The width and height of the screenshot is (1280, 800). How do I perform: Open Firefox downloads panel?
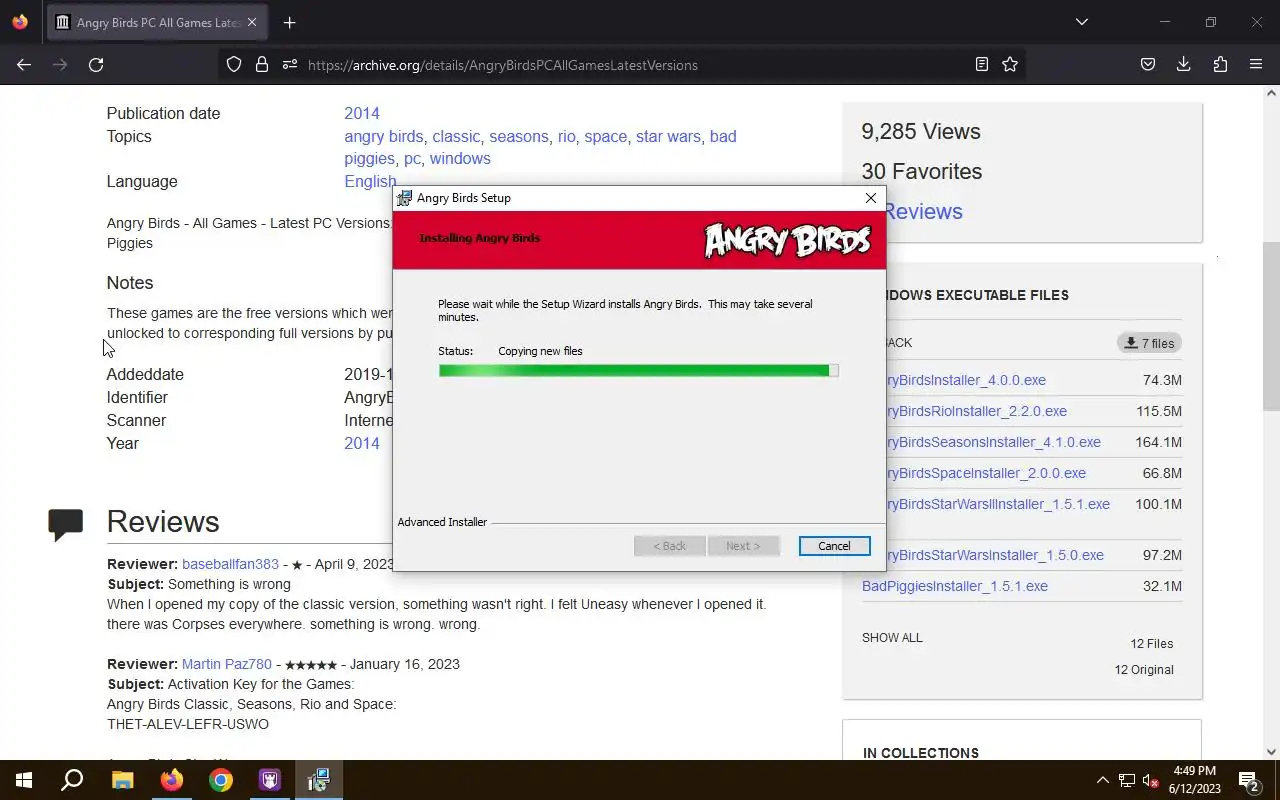tap(1184, 64)
